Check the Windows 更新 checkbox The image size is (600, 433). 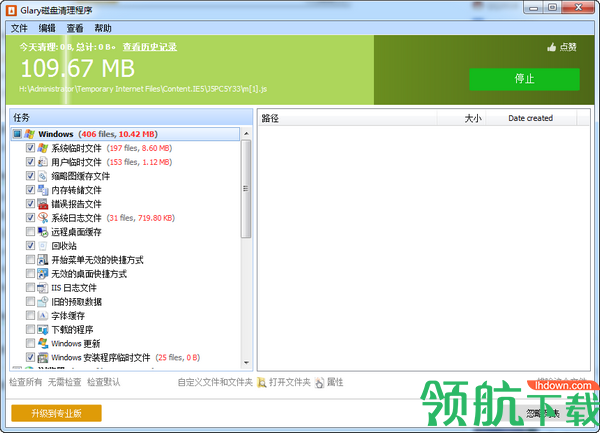pyautogui.click(x=30, y=343)
